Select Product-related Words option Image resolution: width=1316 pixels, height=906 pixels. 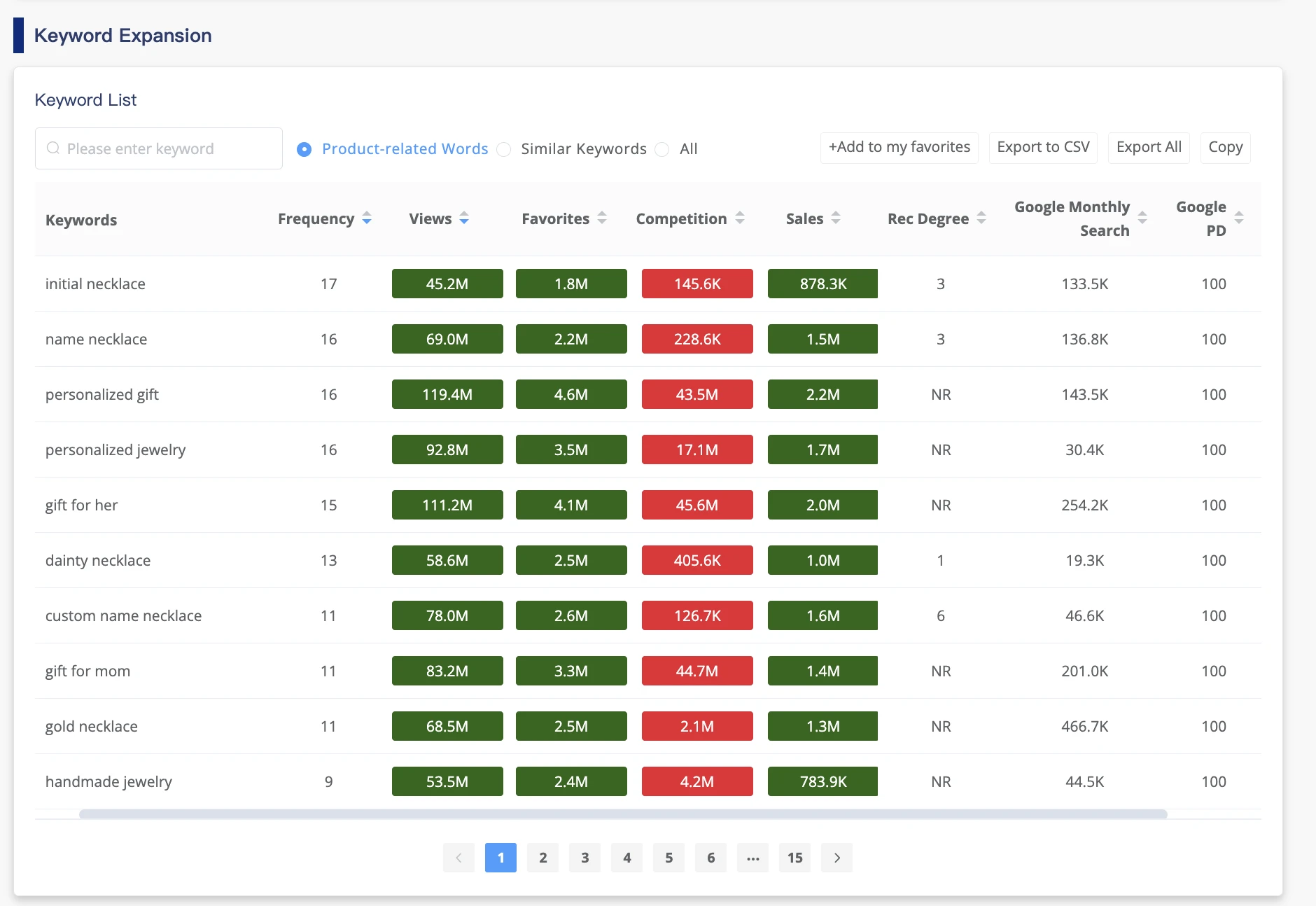click(304, 149)
